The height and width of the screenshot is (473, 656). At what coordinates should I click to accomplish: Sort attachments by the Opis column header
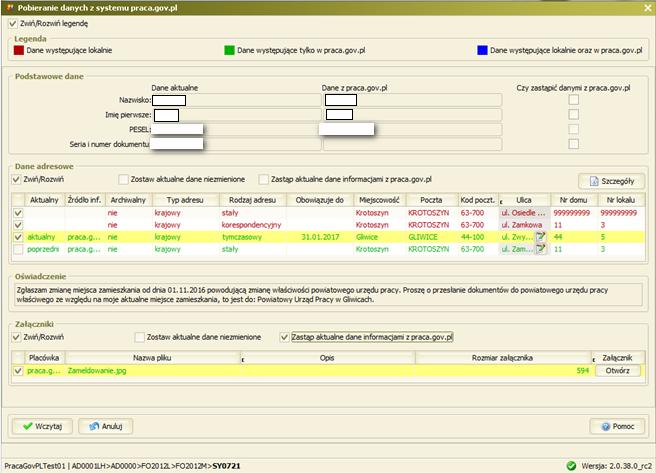pos(327,358)
